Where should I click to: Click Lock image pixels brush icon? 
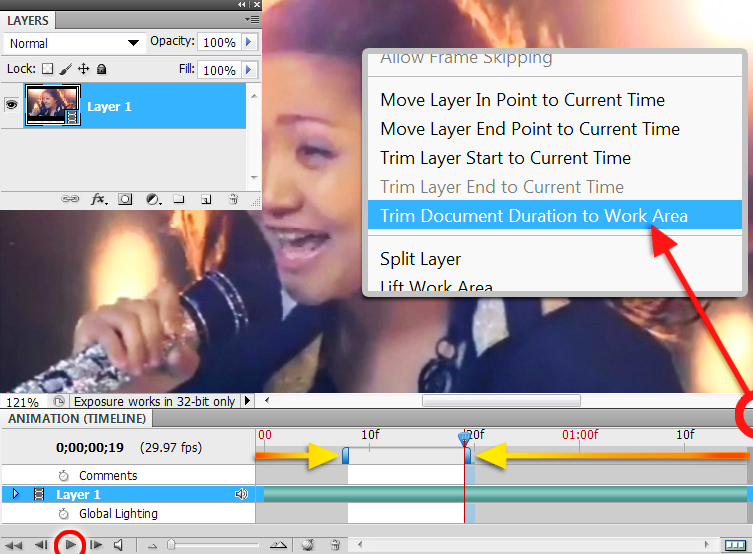[65, 69]
